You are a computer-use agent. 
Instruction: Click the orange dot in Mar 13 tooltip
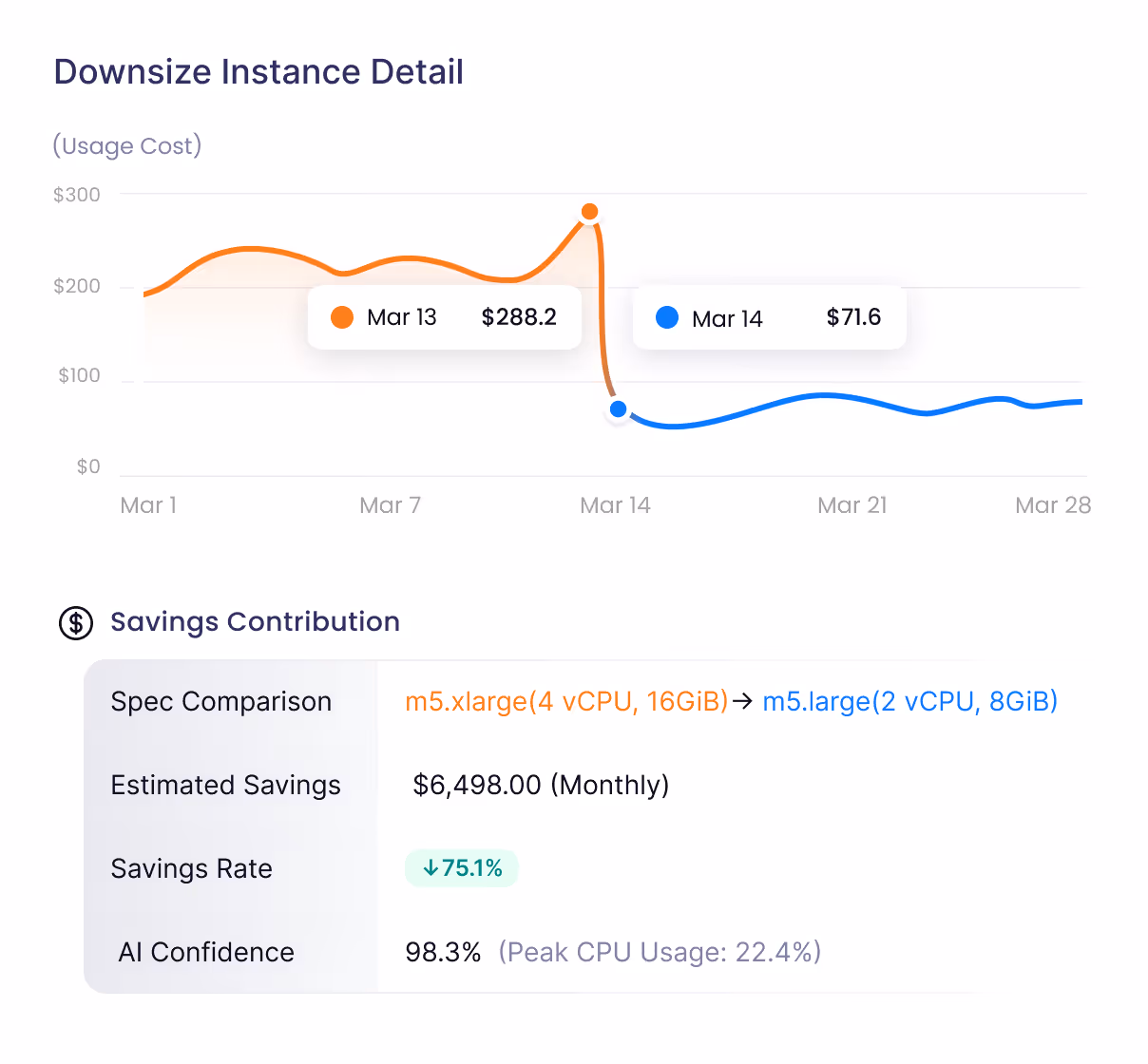tap(342, 317)
